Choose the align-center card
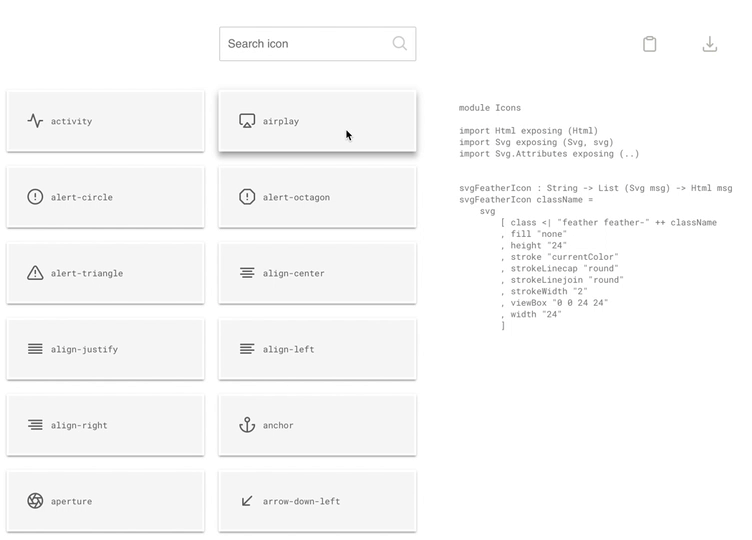Image resolution: width=752 pixels, height=540 pixels. pyautogui.click(x=317, y=273)
